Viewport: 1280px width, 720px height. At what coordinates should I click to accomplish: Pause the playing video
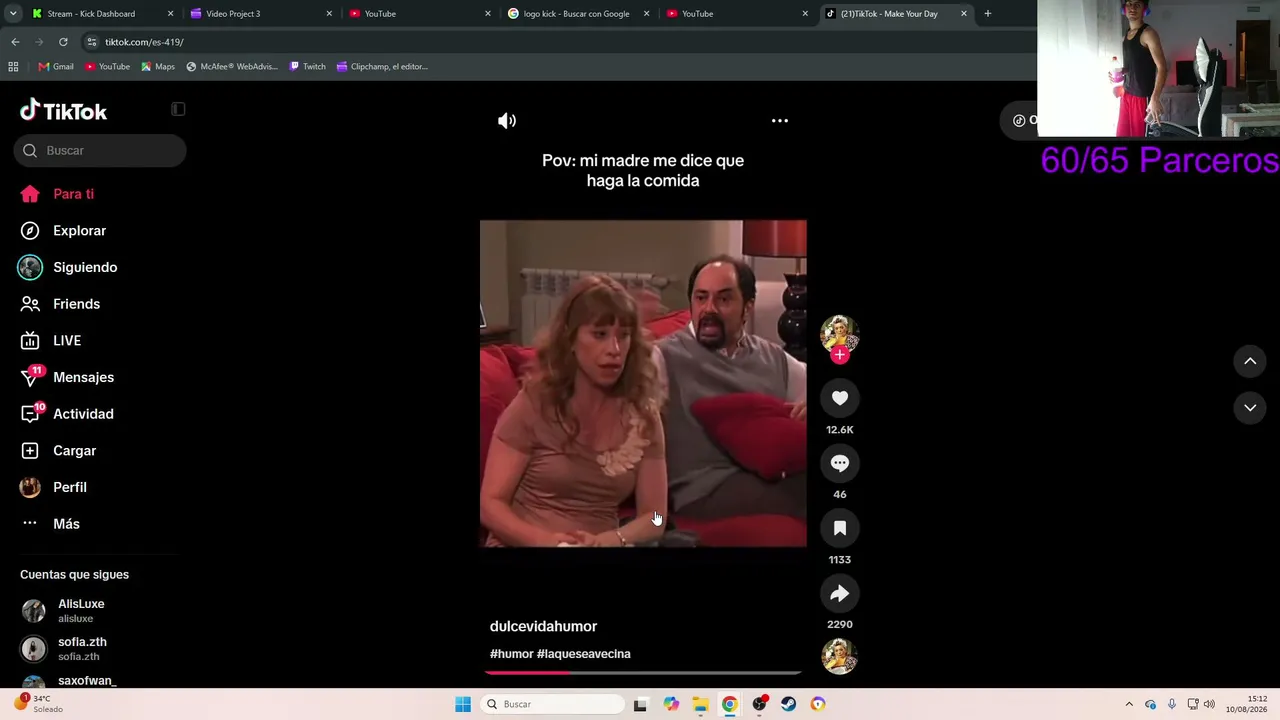[x=643, y=383]
